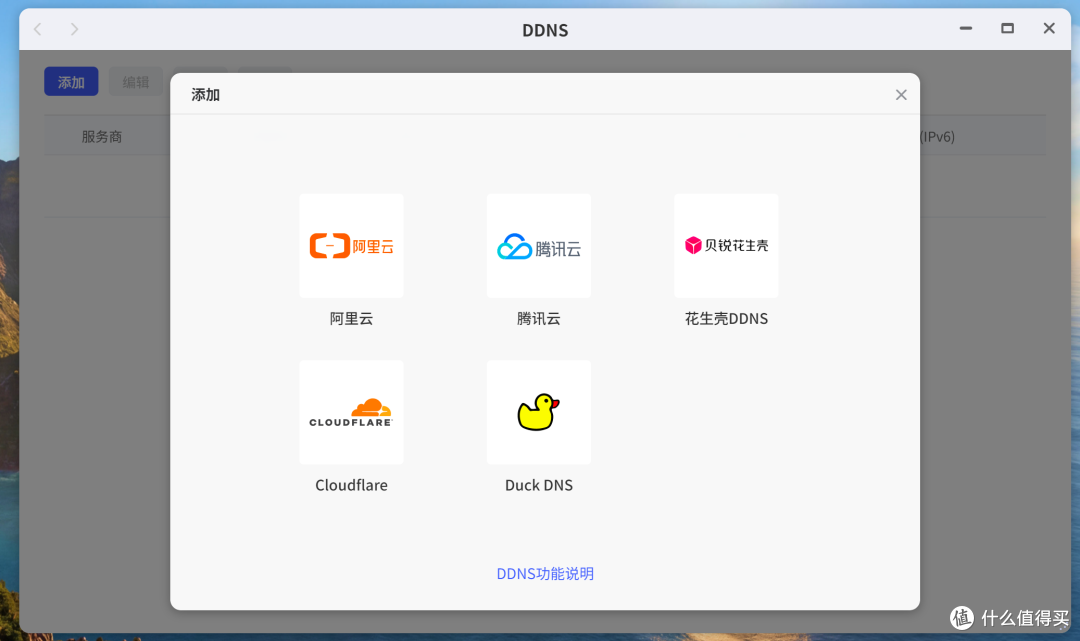Click the greyed 编辑 button
This screenshot has width=1080, height=641.
coord(136,82)
